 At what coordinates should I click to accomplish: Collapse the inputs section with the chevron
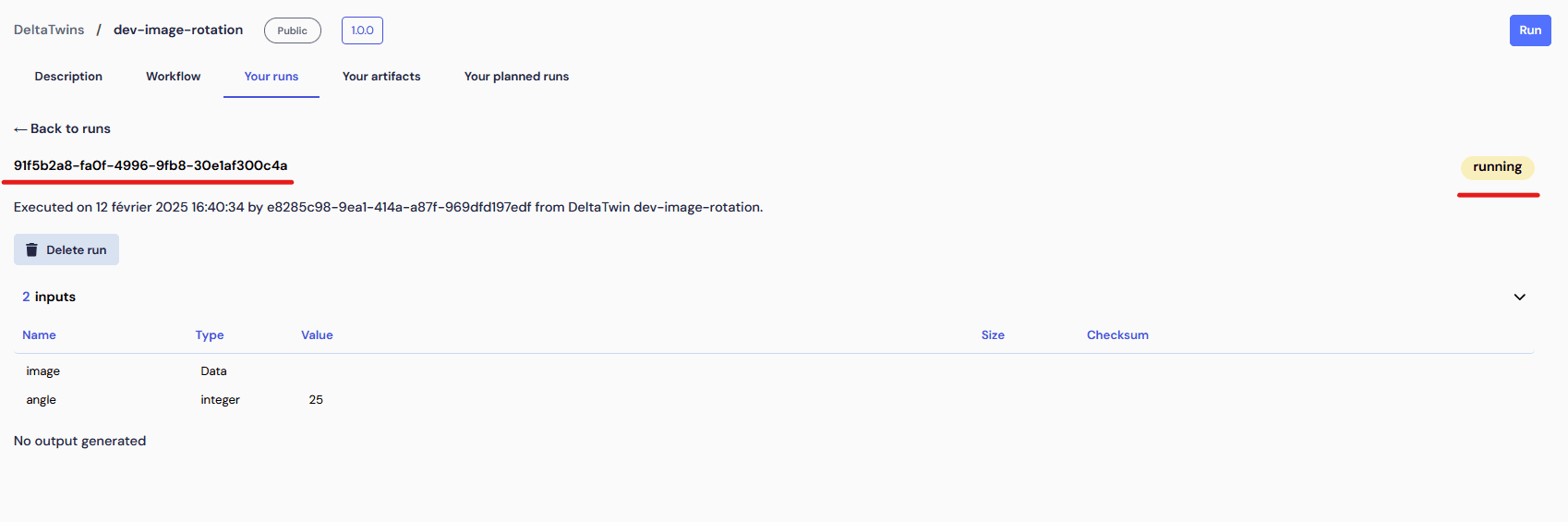[x=1519, y=297]
